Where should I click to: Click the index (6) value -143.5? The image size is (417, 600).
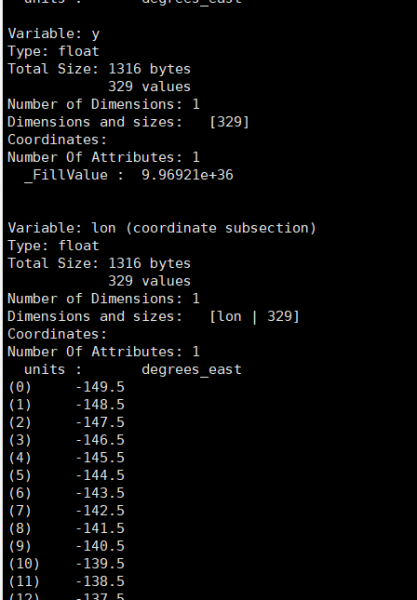(x=100, y=493)
